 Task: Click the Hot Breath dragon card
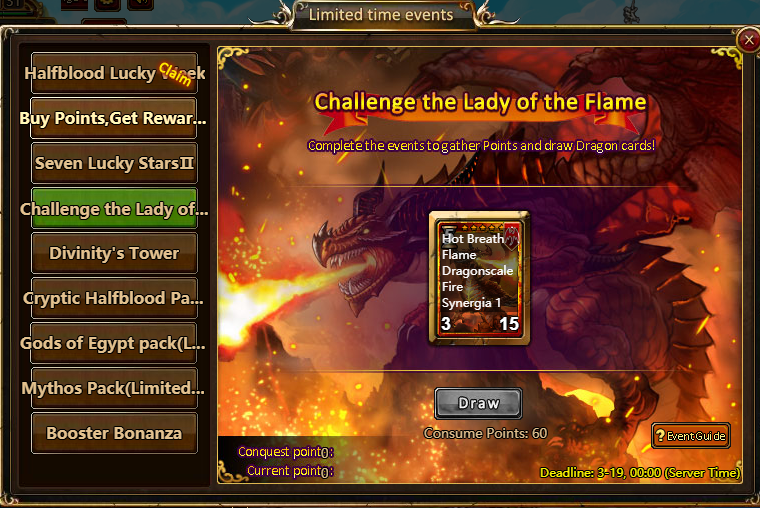pyautogui.click(x=479, y=278)
